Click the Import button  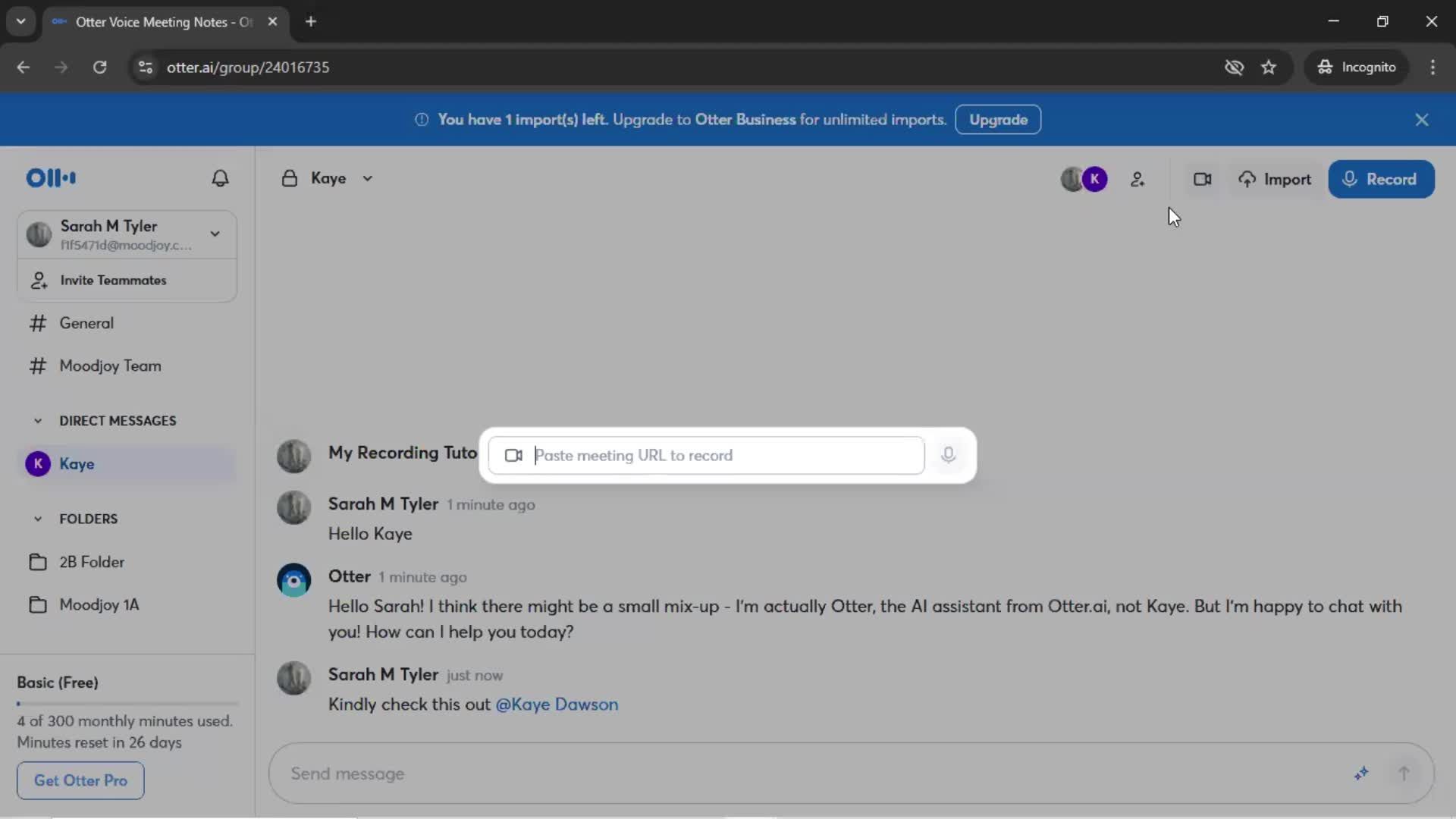coord(1275,180)
